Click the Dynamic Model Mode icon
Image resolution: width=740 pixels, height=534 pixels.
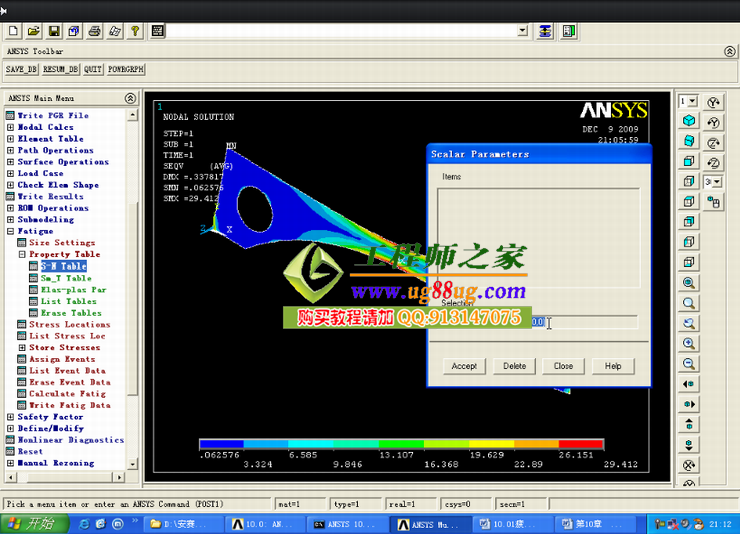[x=713, y=203]
